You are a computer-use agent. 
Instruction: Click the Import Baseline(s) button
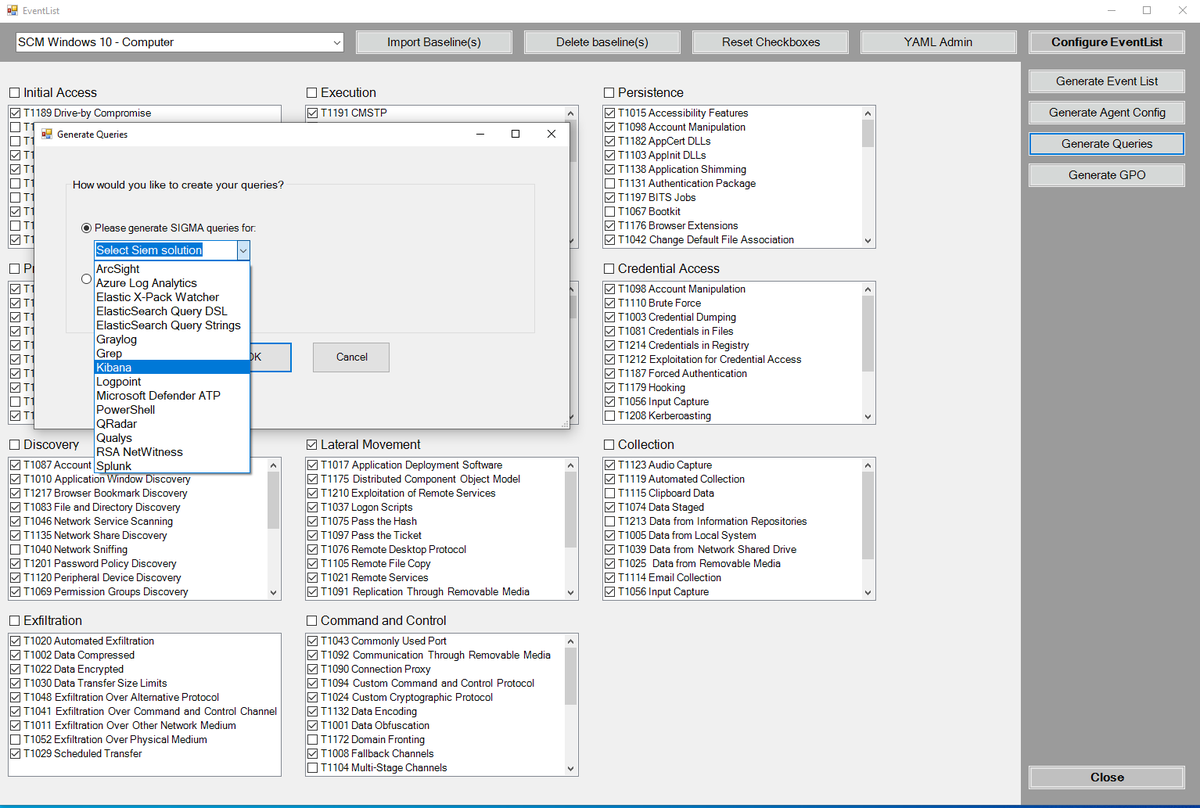pos(434,42)
